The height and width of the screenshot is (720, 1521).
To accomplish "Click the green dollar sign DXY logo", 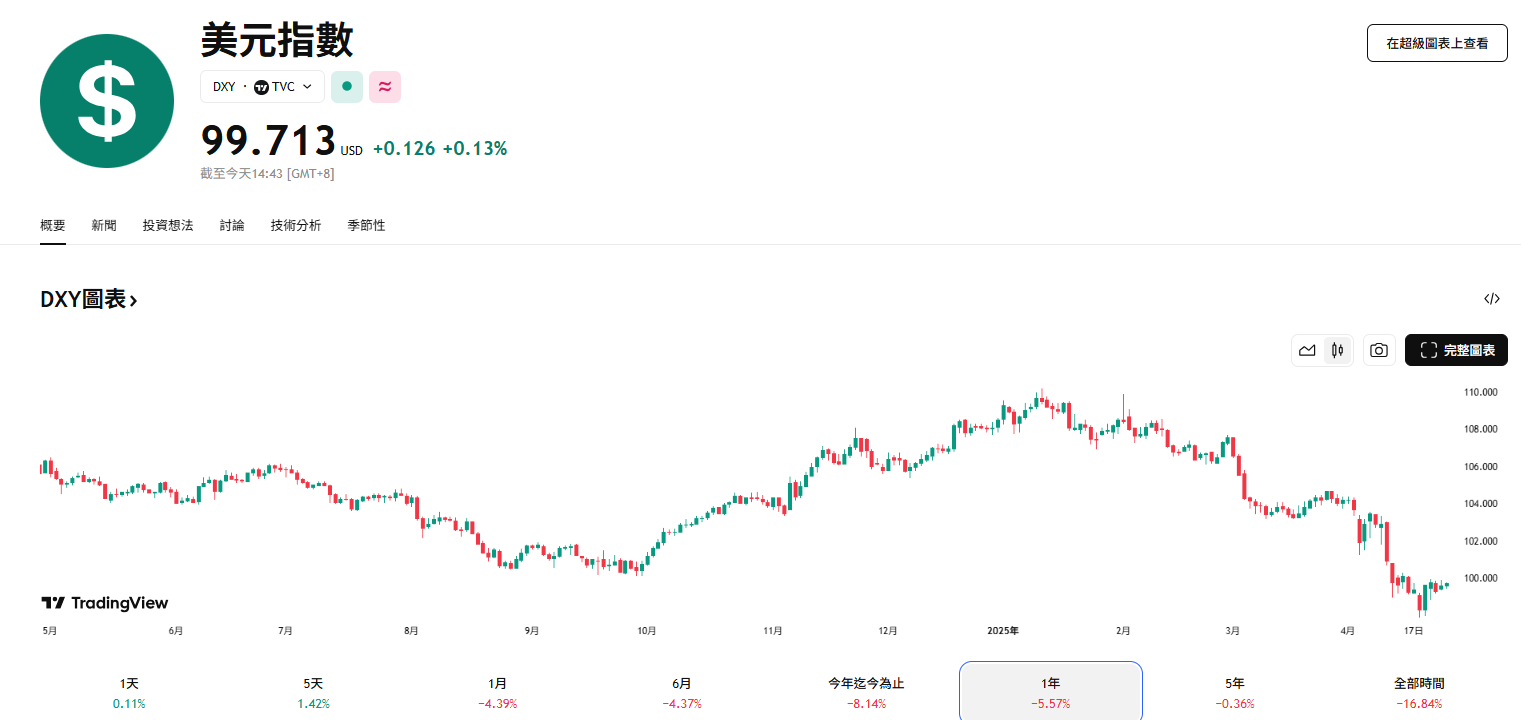I will point(106,101).
